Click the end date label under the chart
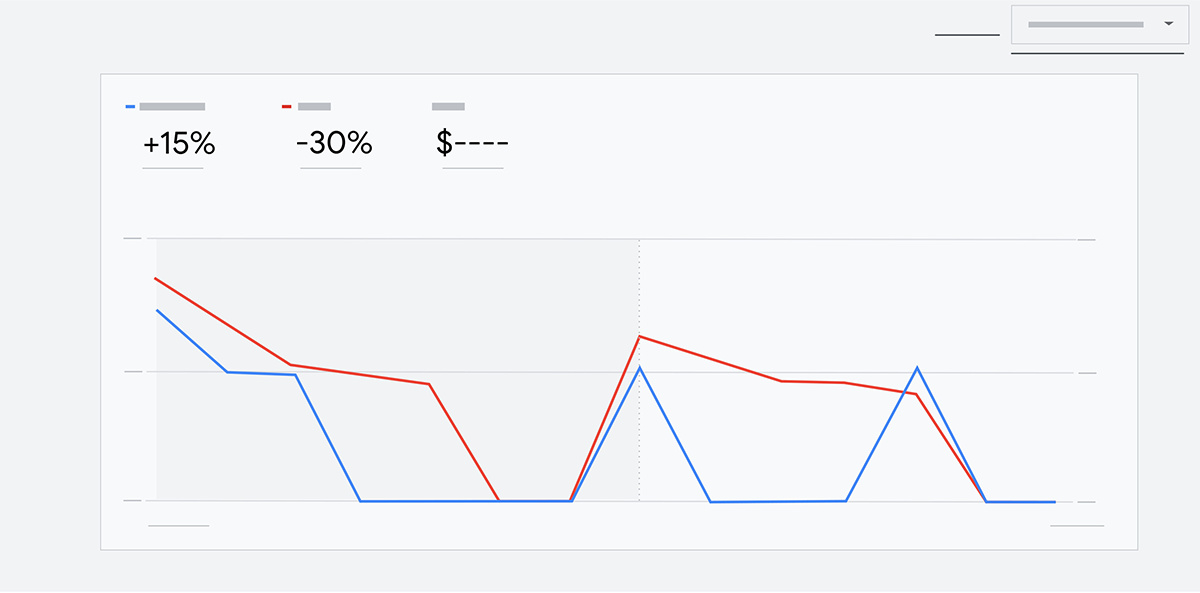The width and height of the screenshot is (1200, 593). 1077,525
